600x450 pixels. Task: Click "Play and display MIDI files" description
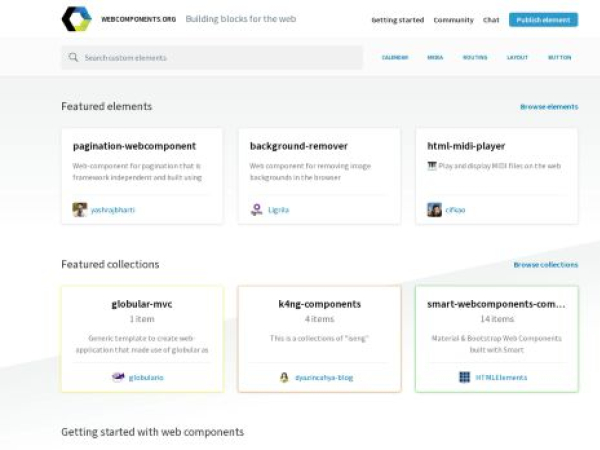499,166
